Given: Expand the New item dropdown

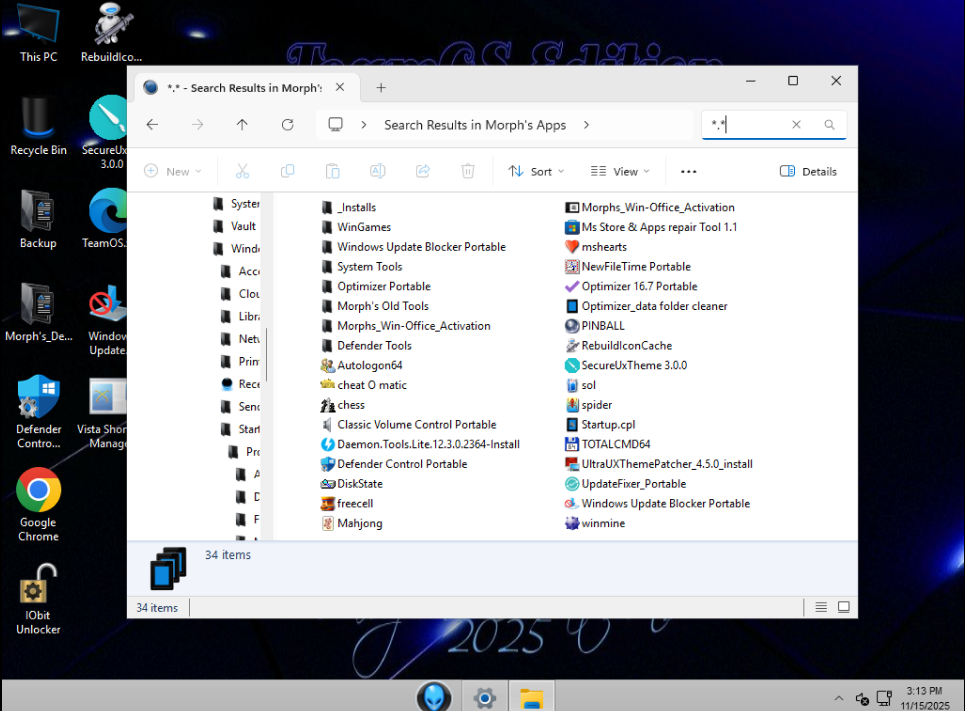Looking at the screenshot, I should pos(173,171).
